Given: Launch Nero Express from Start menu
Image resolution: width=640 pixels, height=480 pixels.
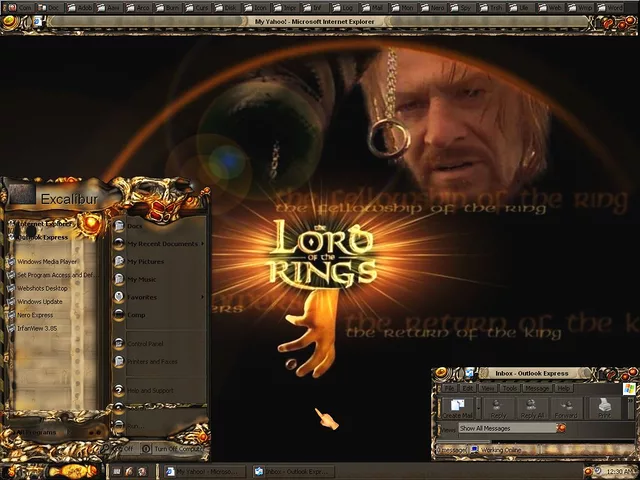Looking at the screenshot, I should (x=30, y=315).
